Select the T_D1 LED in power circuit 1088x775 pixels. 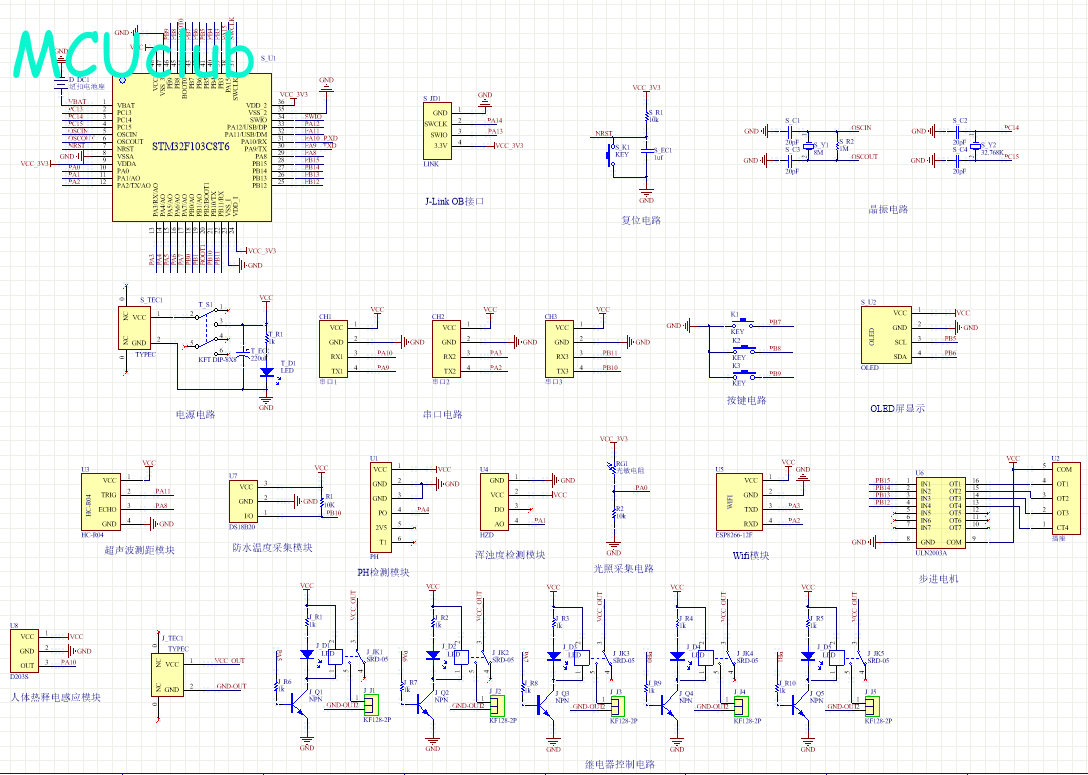(266, 373)
